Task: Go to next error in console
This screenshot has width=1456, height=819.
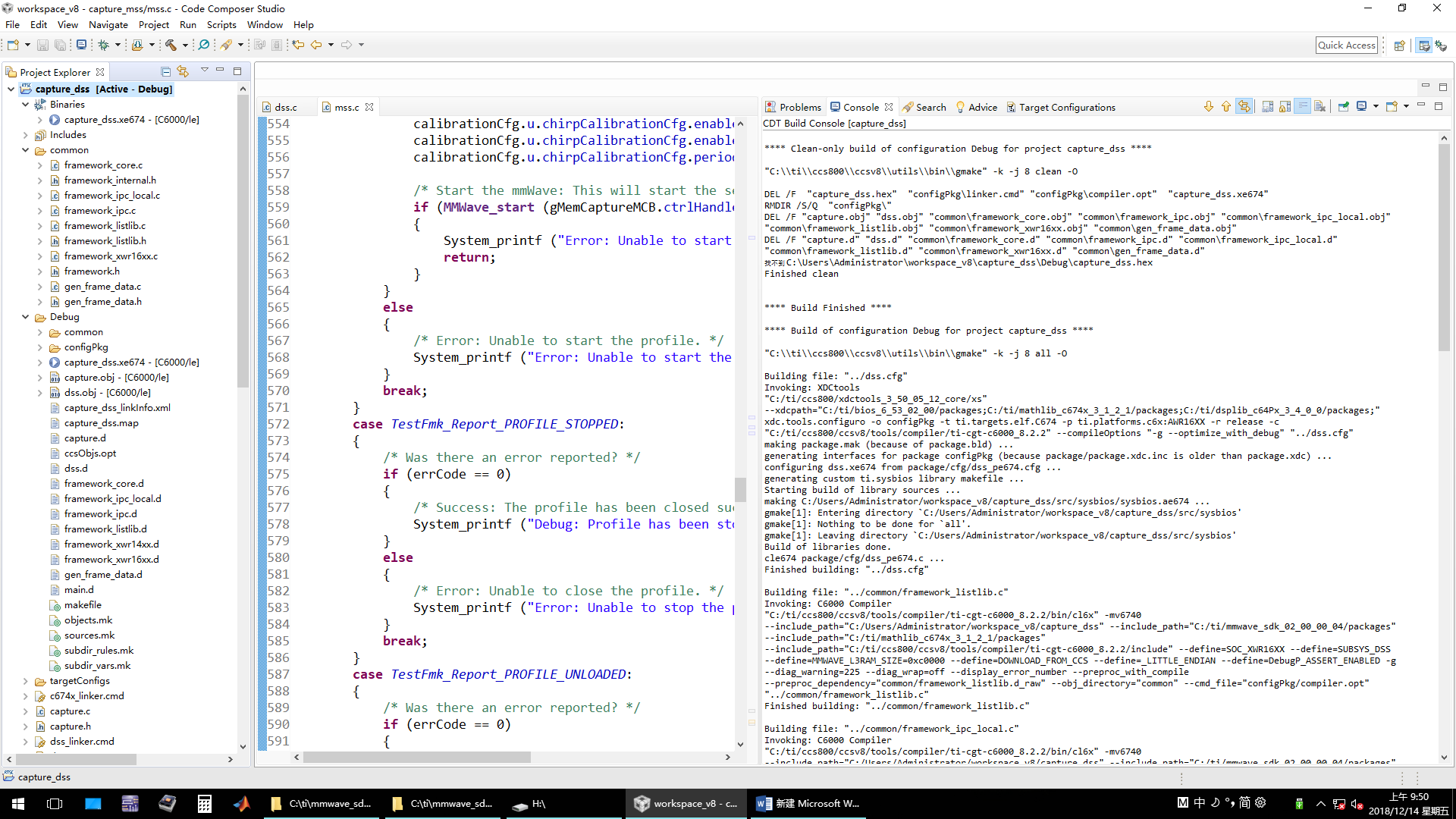Action: click(1208, 107)
